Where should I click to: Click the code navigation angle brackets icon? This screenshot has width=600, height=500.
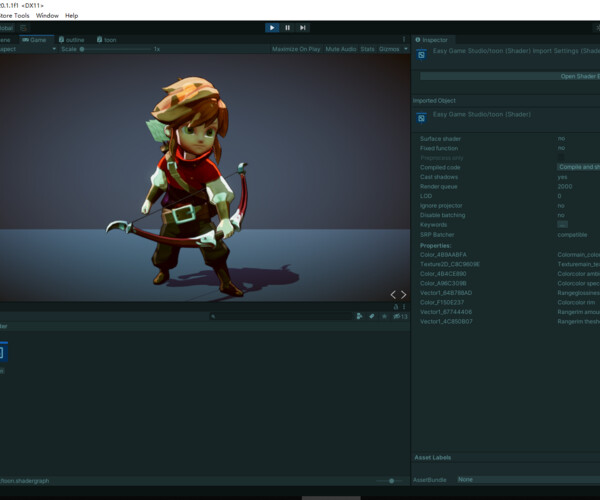(x=398, y=295)
